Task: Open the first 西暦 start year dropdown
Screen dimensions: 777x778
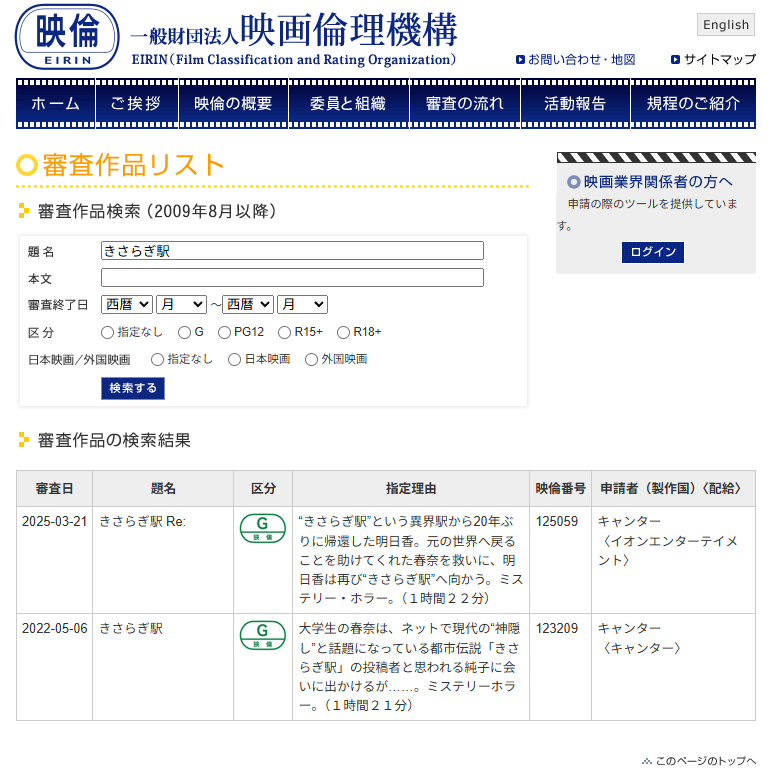Action: point(127,304)
